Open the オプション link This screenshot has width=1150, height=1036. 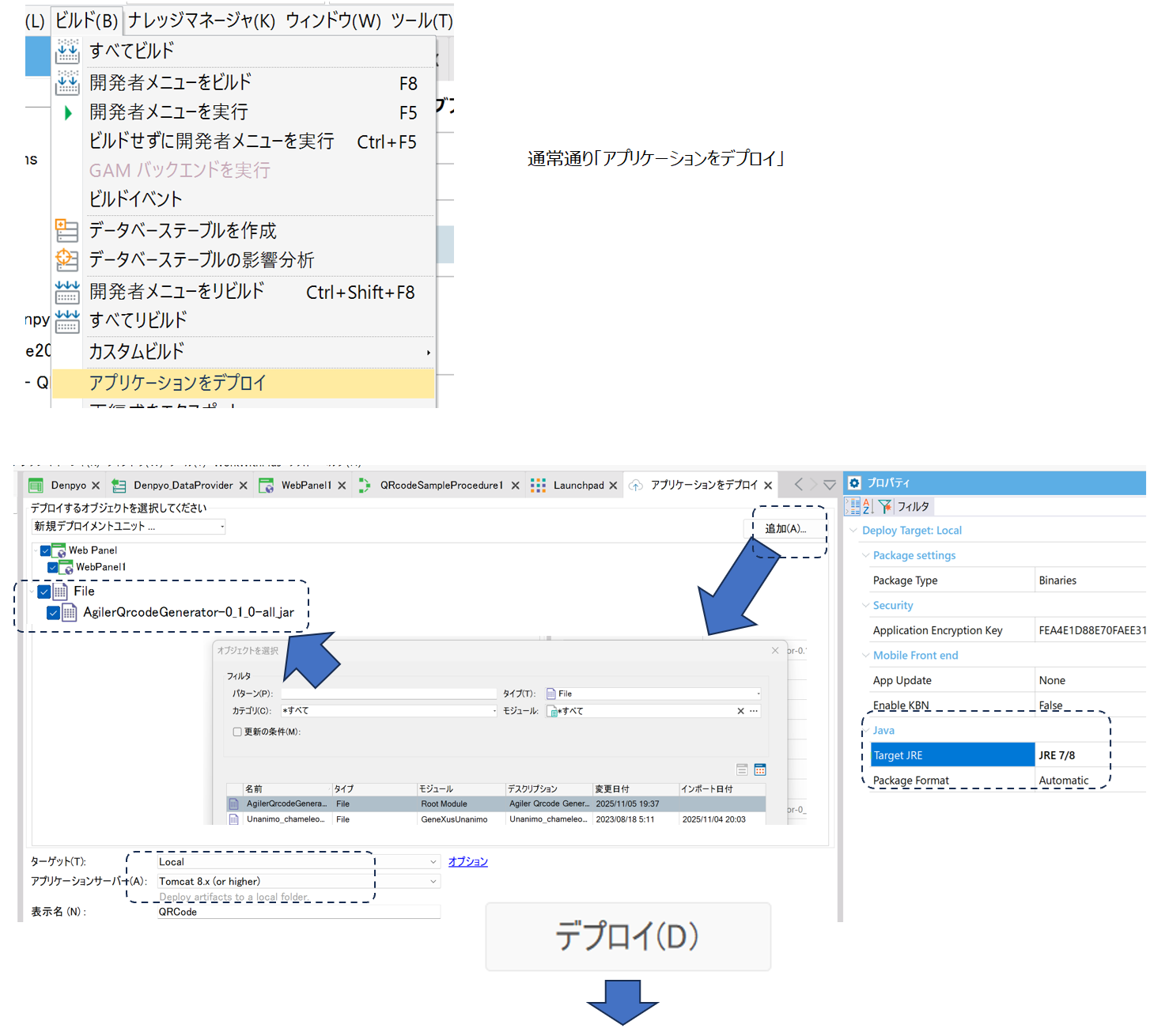467,861
